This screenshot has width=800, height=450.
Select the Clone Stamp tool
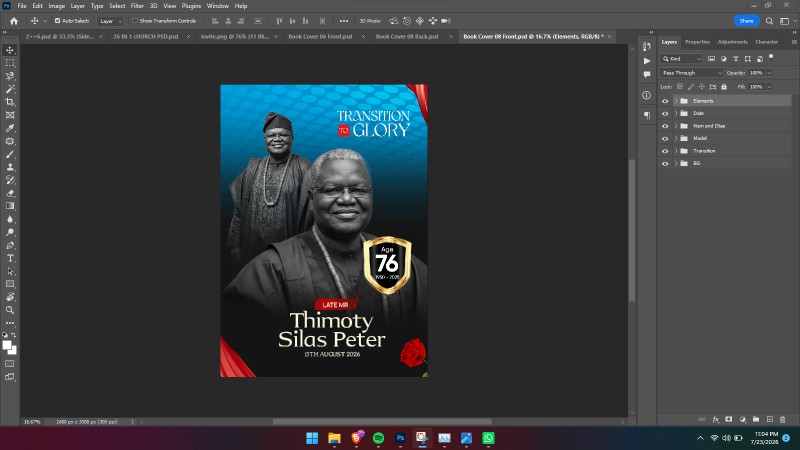click(10, 167)
